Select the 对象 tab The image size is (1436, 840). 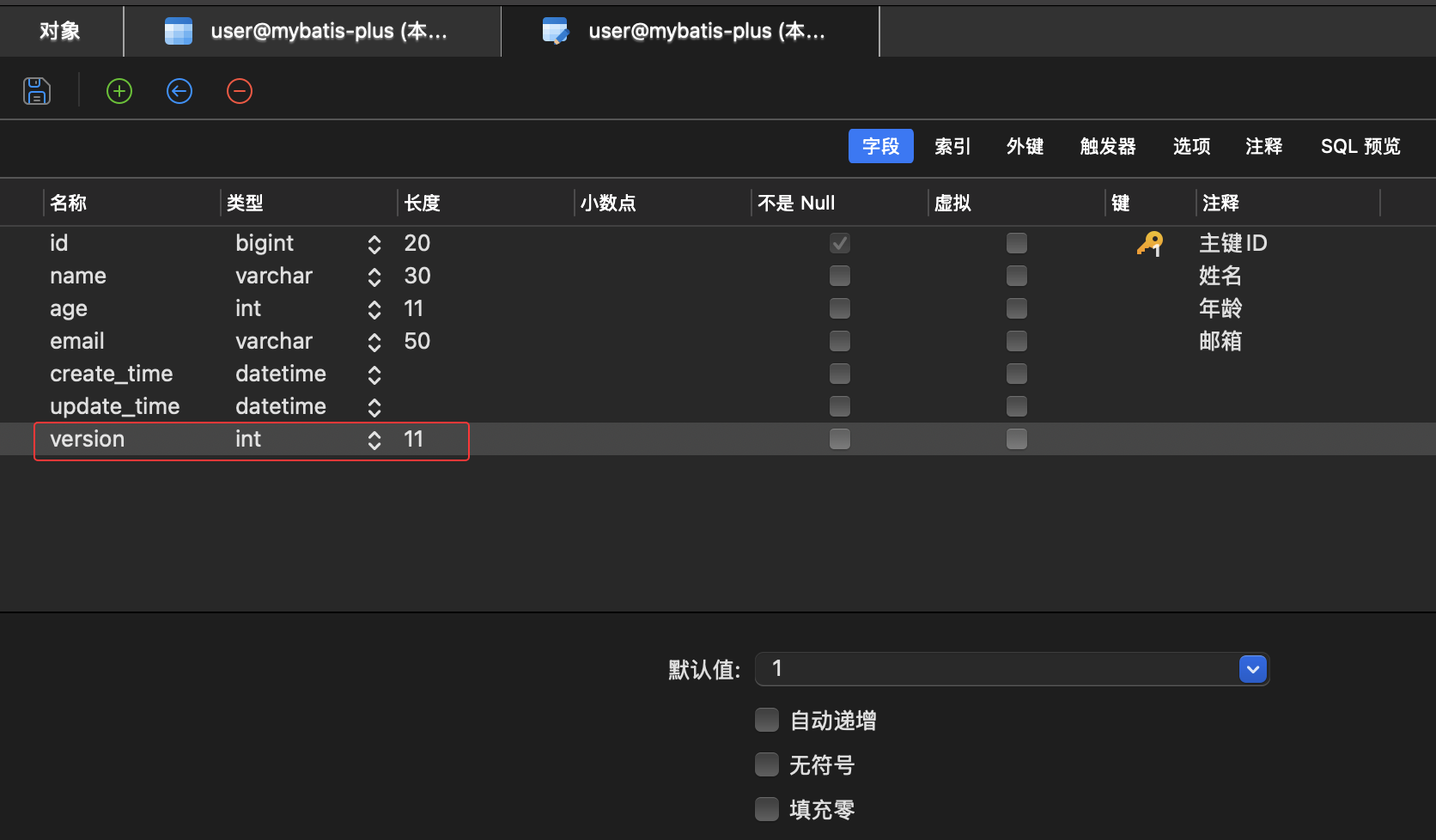point(60,32)
